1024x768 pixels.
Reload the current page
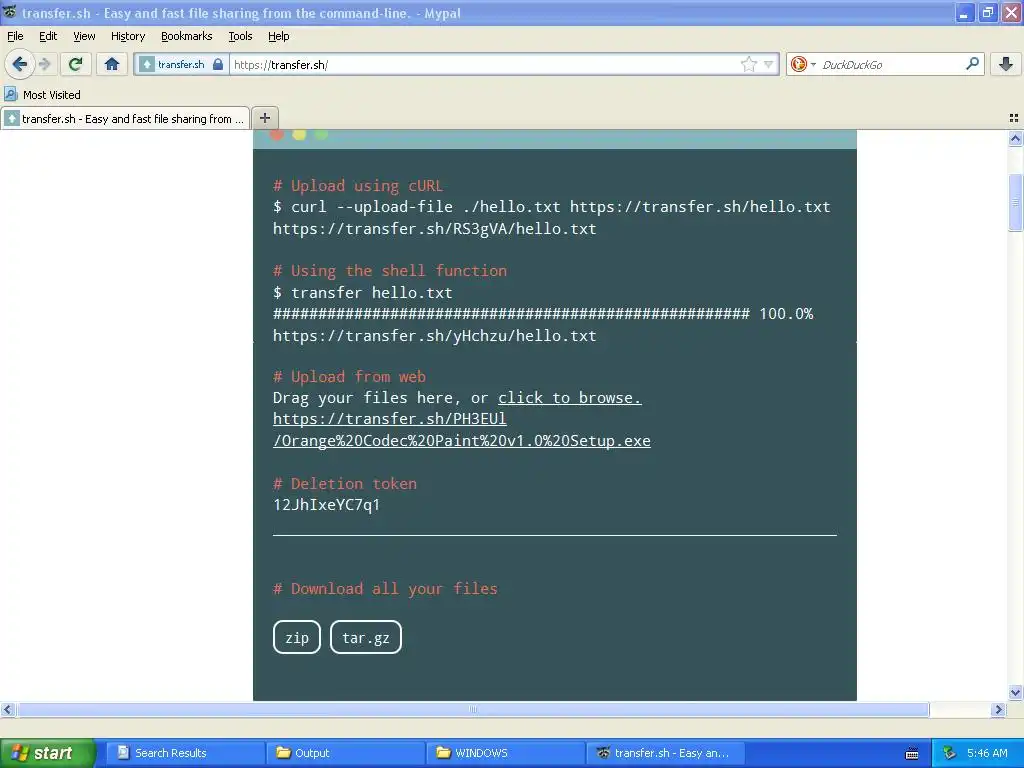76,64
